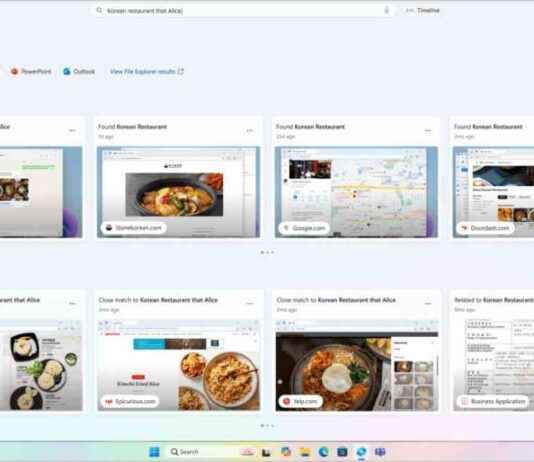The height and width of the screenshot is (462, 534).
Task: Launch Microsoft Edge from the taskbar
Action: click(x=323, y=452)
